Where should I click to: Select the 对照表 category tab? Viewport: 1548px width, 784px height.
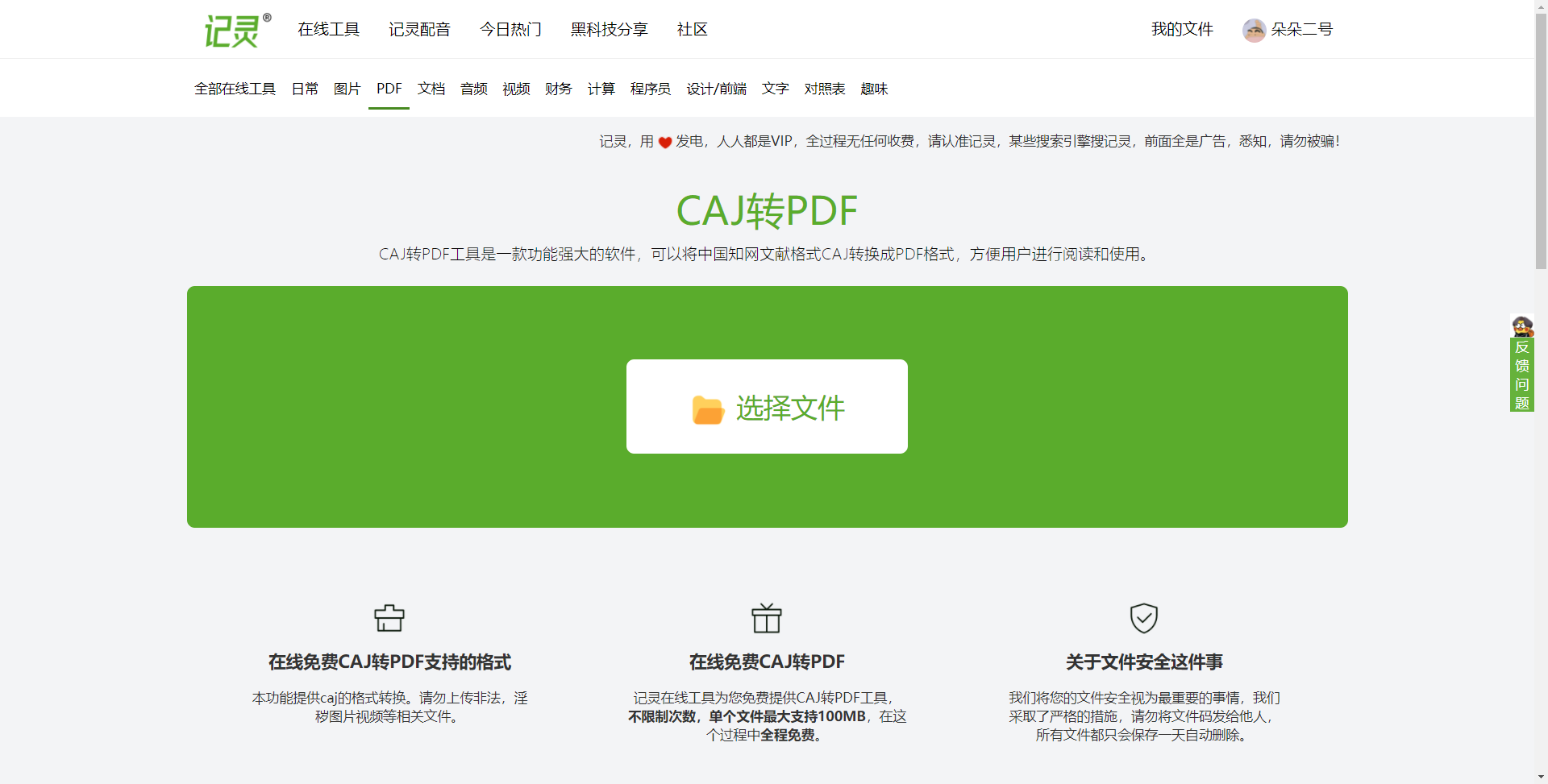tap(825, 89)
